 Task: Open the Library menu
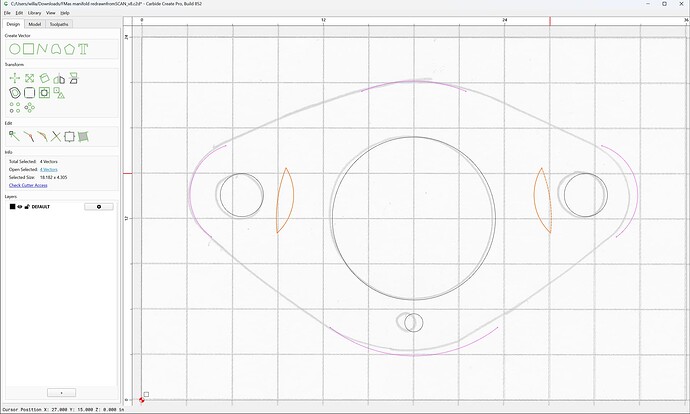[x=34, y=13]
